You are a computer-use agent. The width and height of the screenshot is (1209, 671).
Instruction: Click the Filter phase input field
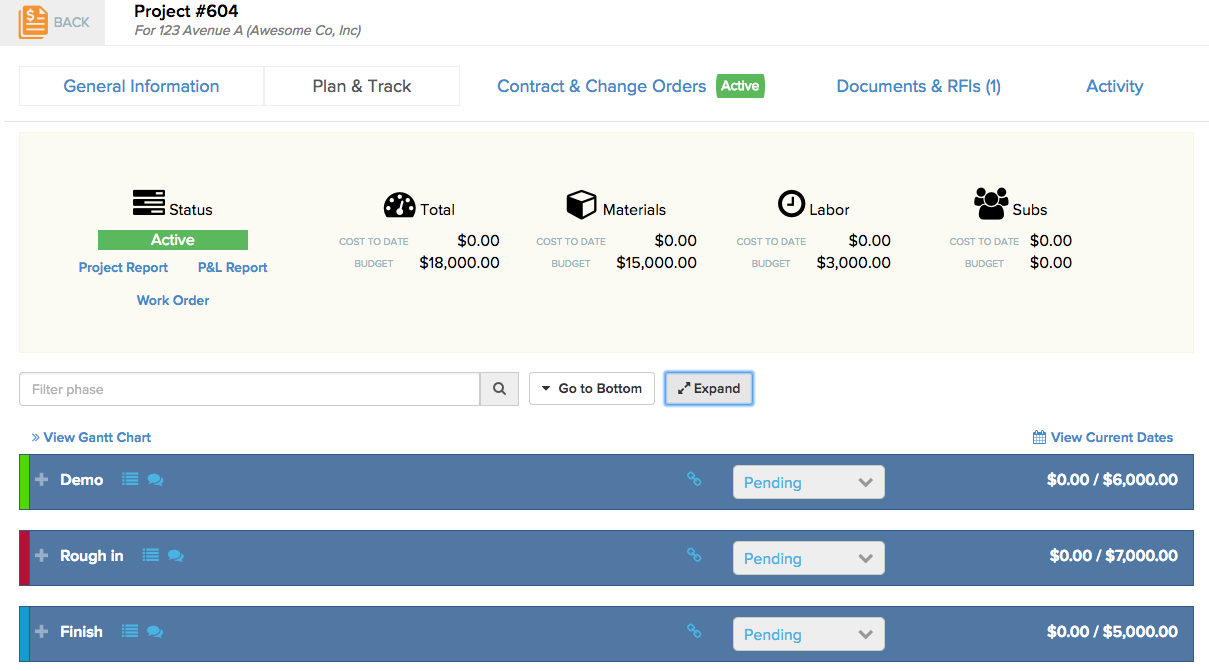click(249, 389)
